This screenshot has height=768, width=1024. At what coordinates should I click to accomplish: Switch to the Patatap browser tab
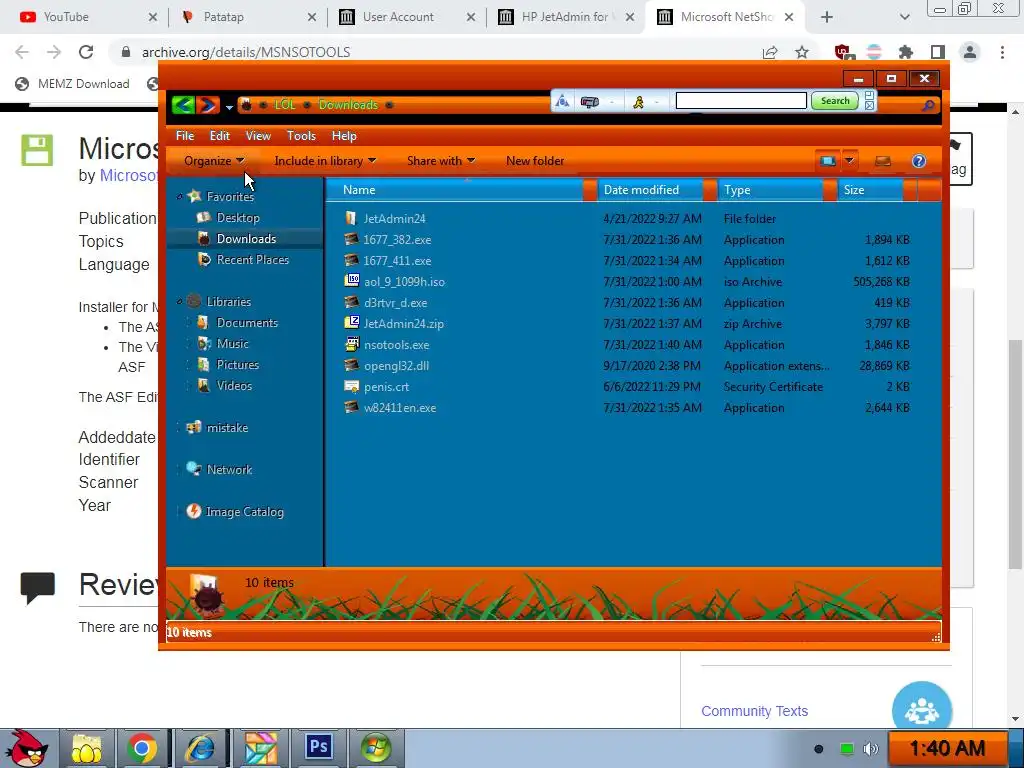pos(247,17)
